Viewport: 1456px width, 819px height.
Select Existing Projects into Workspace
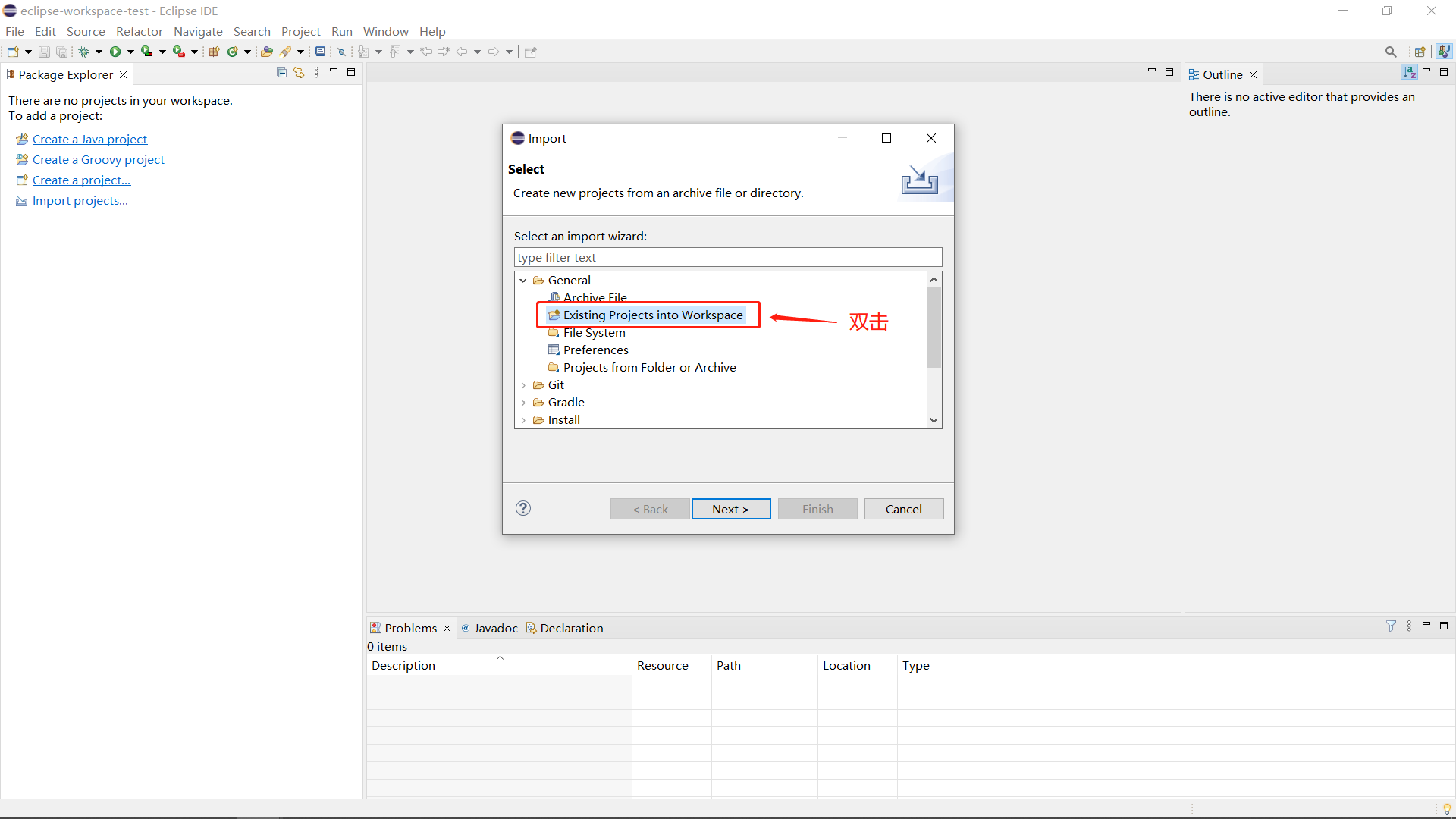point(645,315)
